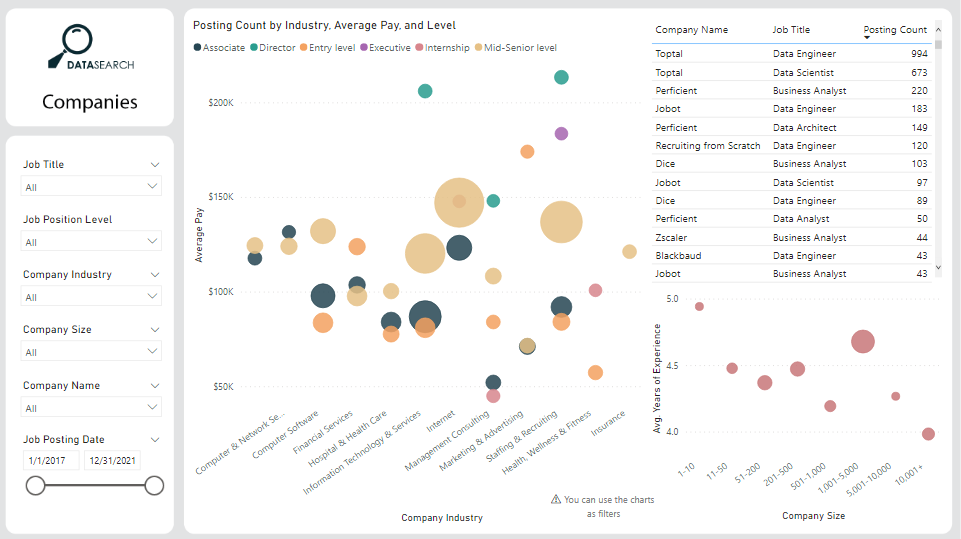Screen dimensions: 961x539
Task: Click the end date field 12/31/2021
Action: pyautogui.click(x=111, y=460)
